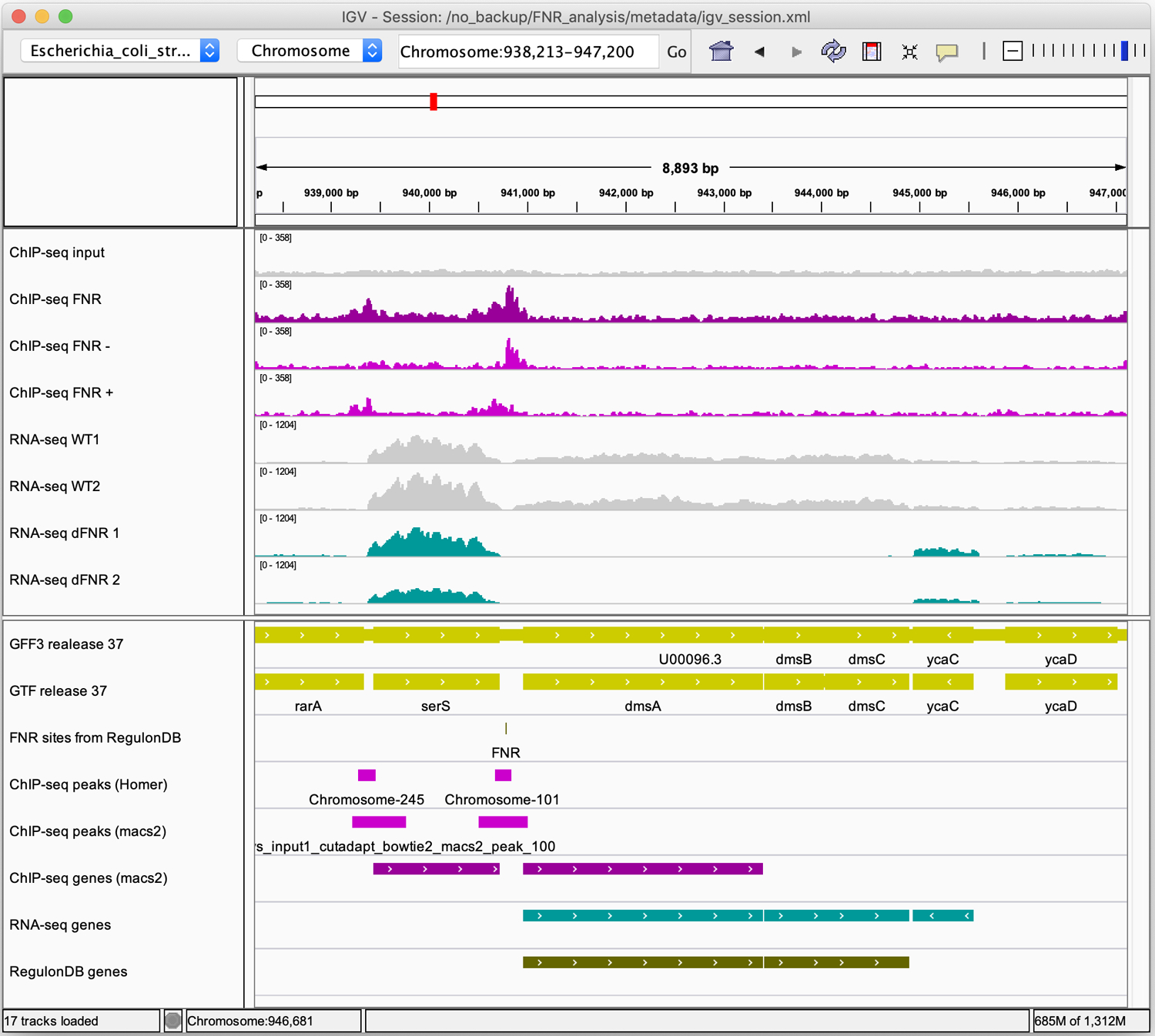1155x1036 pixels.
Task: Select the ChIP-seq FNR + track name
Action: (x=62, y=393)
